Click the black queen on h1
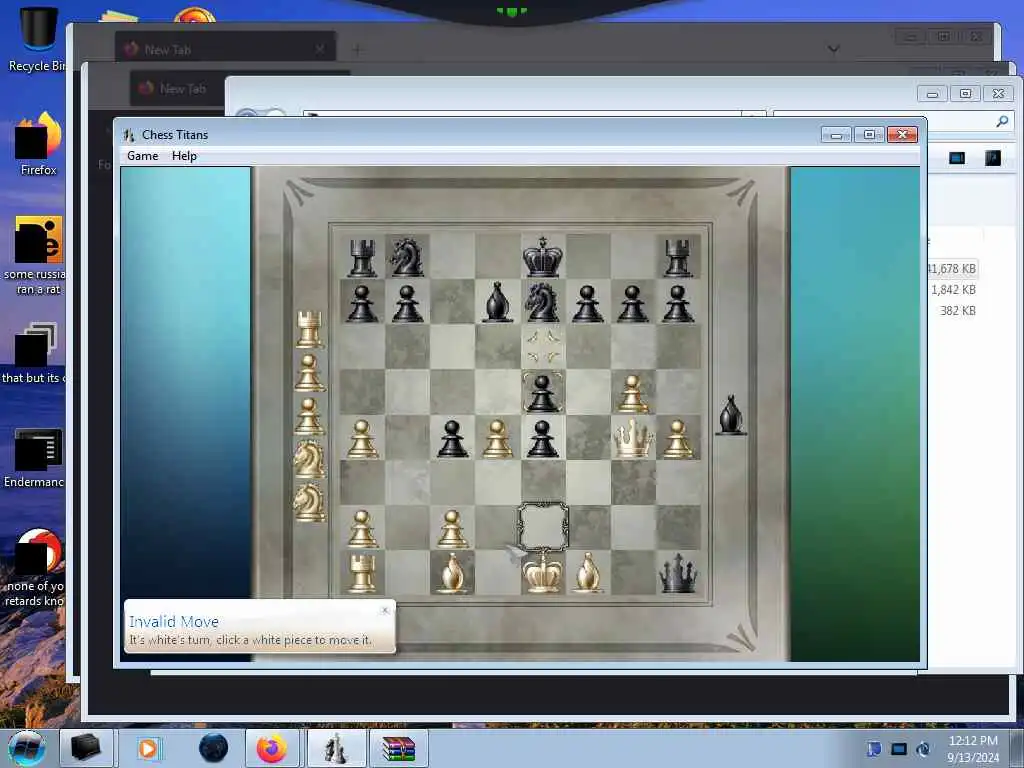Viewport: 1024px width, 768px height. 678,573
